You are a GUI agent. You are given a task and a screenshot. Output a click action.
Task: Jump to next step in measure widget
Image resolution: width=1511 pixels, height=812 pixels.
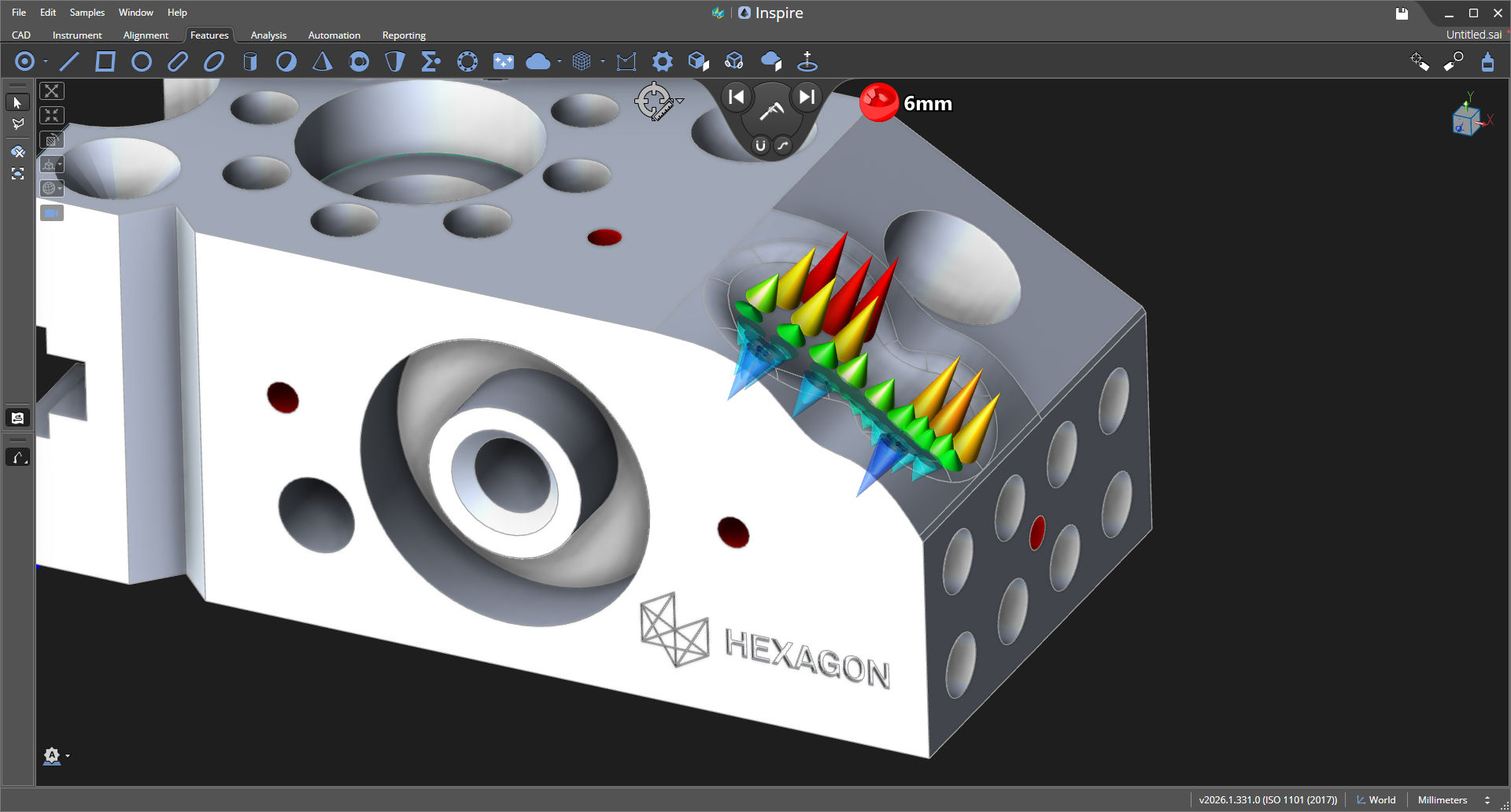coord(807,97)
